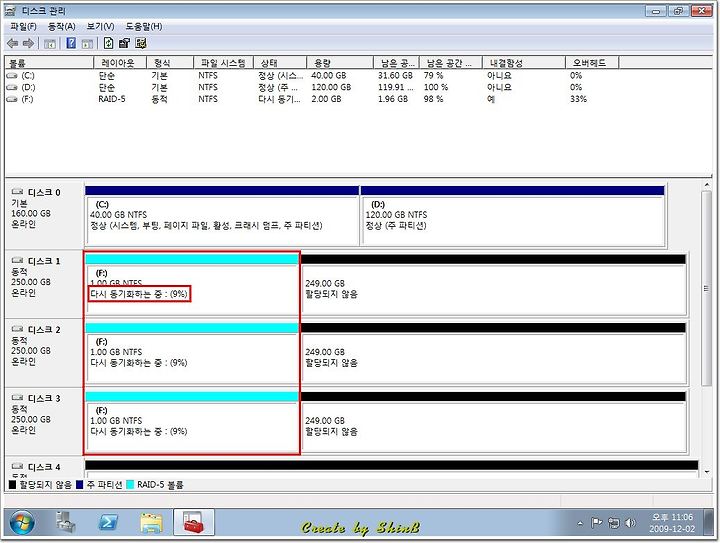Screen dimensions: 720x543
Task: Select 디스크 2 unallocated 249.00 GB space
Action: (x=494, y=353)
